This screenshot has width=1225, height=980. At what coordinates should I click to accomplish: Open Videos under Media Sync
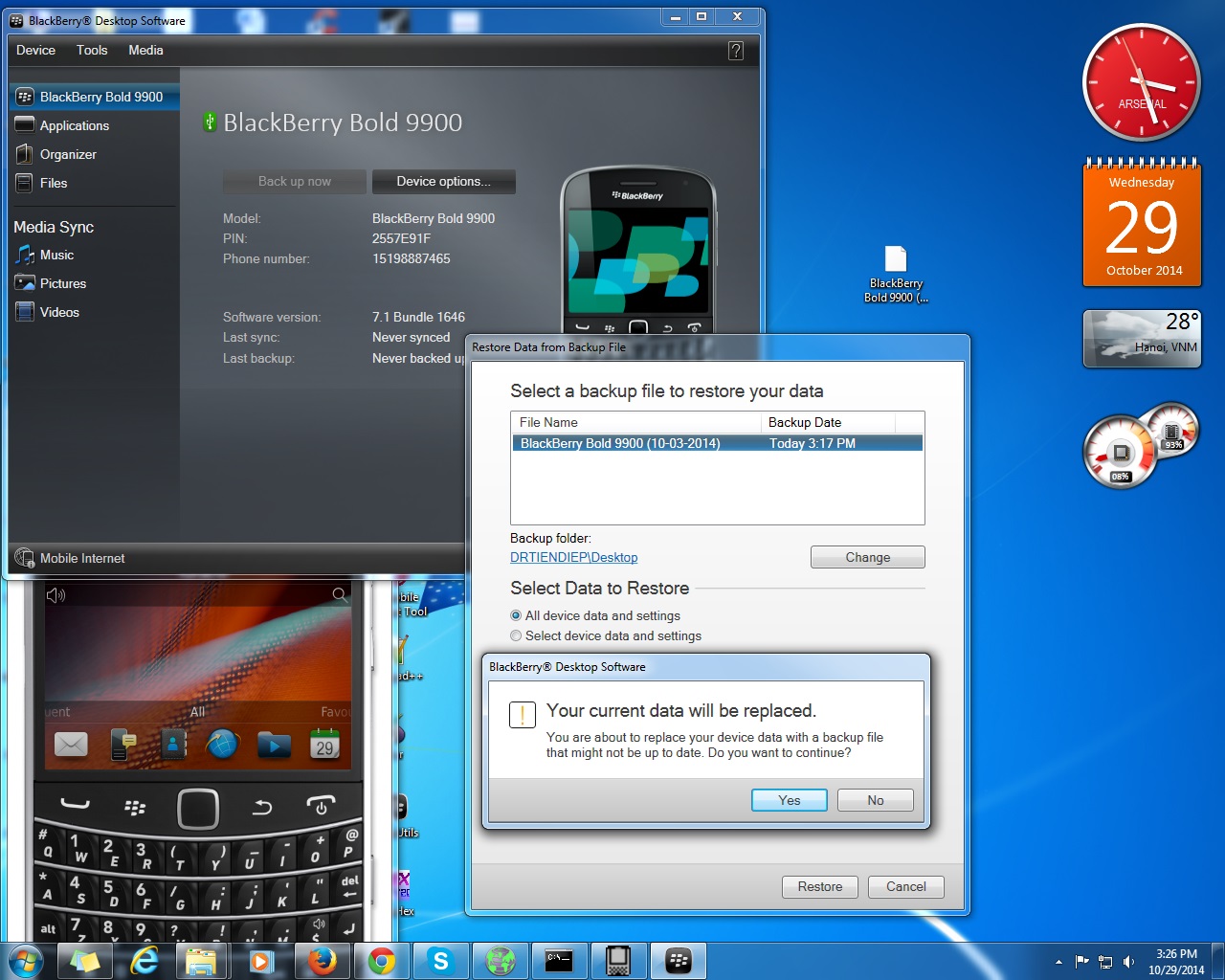coord(58,312)
